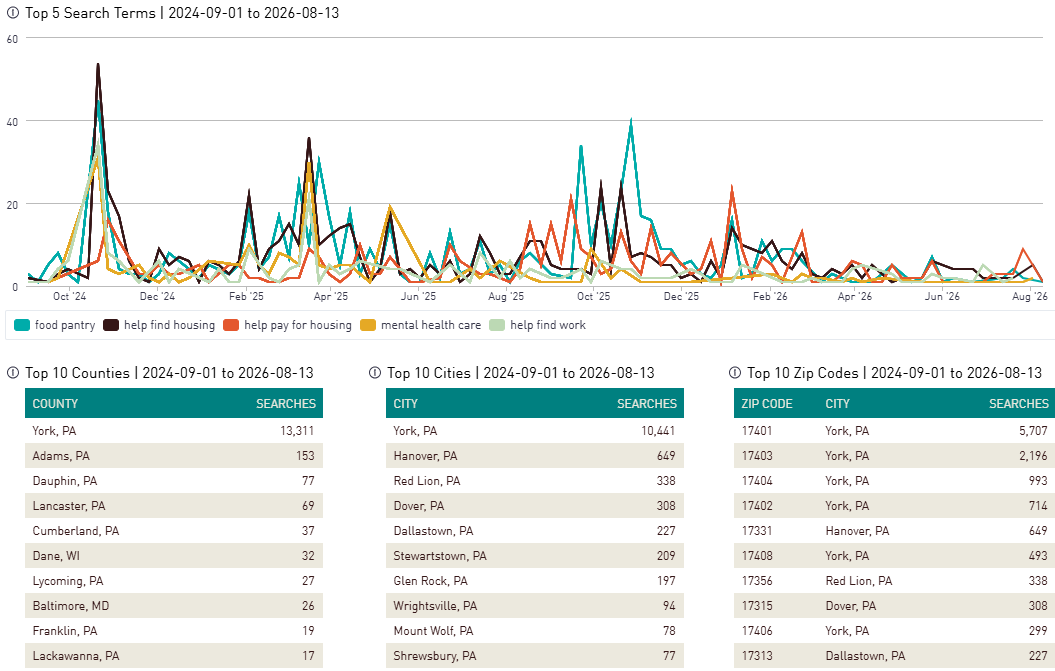The image size is (1055, 671).
Task: Select zip code 17404 row
Action: coord(894,481)
